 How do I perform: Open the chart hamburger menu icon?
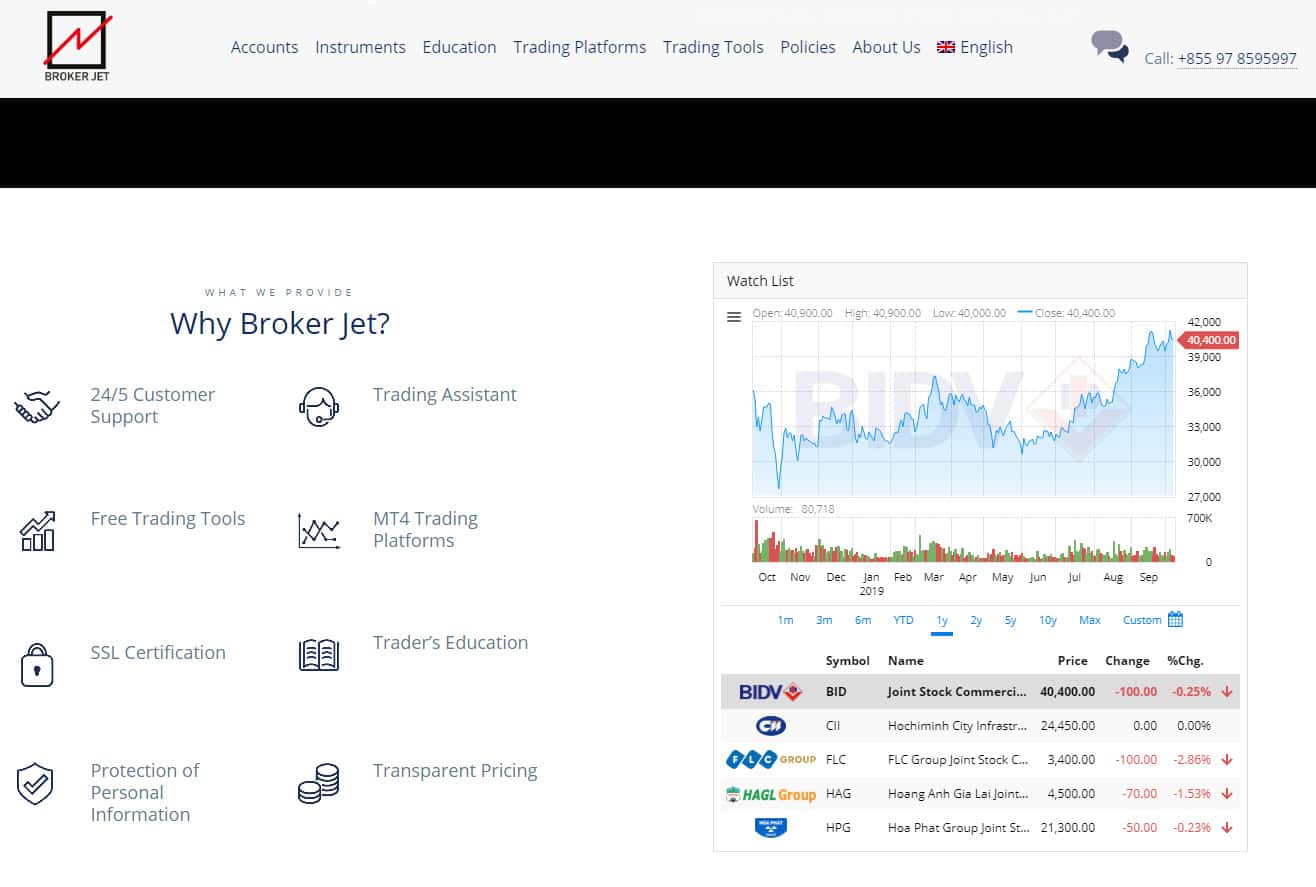[734, 316]
